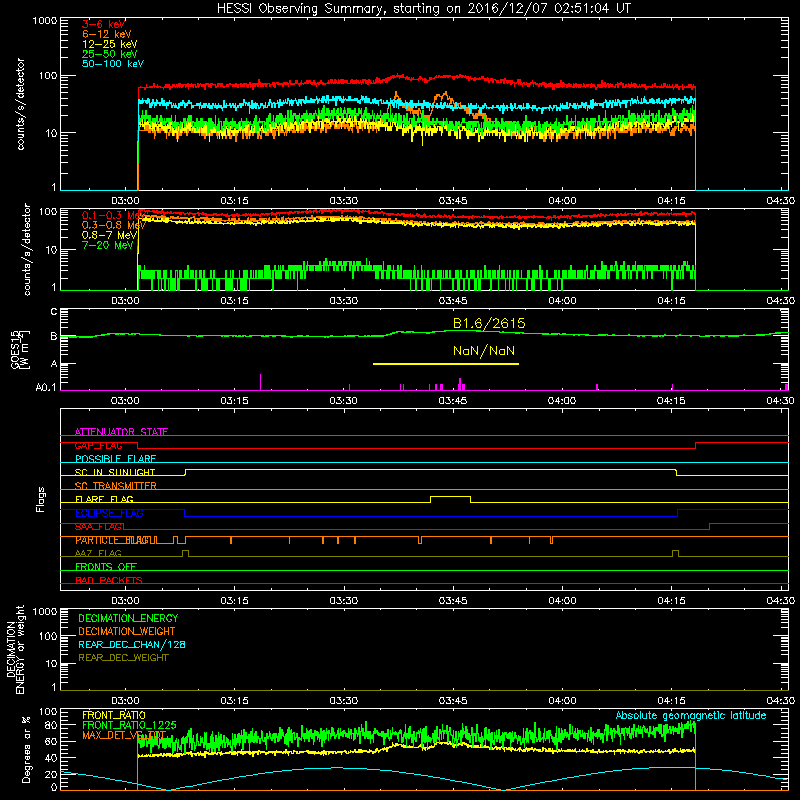The width and height of the screenshot is (800, 800).
Task: Select the green 7-20 MeV legend entry
Action: click(108, 245)
